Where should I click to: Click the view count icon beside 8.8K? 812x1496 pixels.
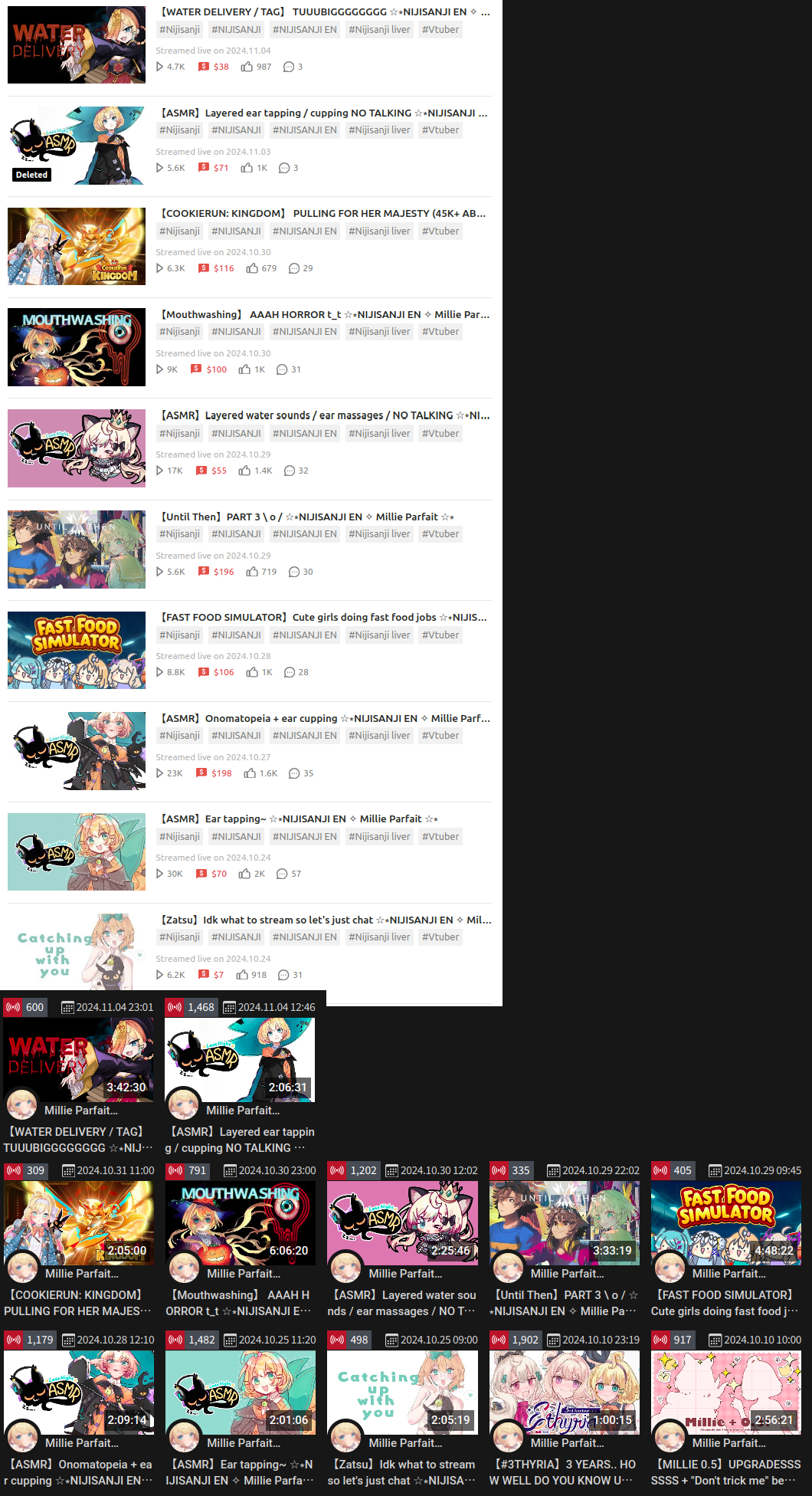(159, 672)
